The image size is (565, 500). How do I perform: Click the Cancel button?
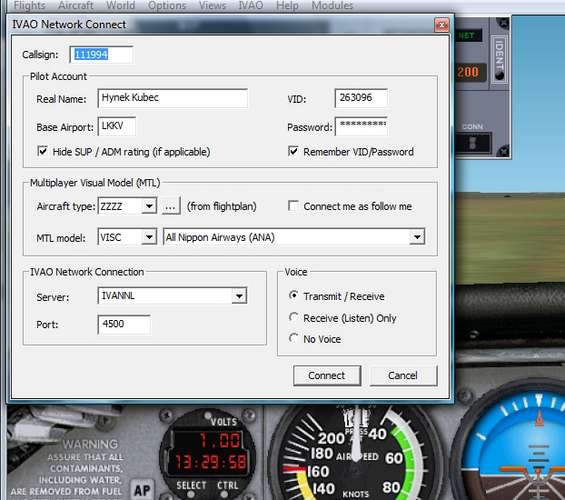pos(403,375)
